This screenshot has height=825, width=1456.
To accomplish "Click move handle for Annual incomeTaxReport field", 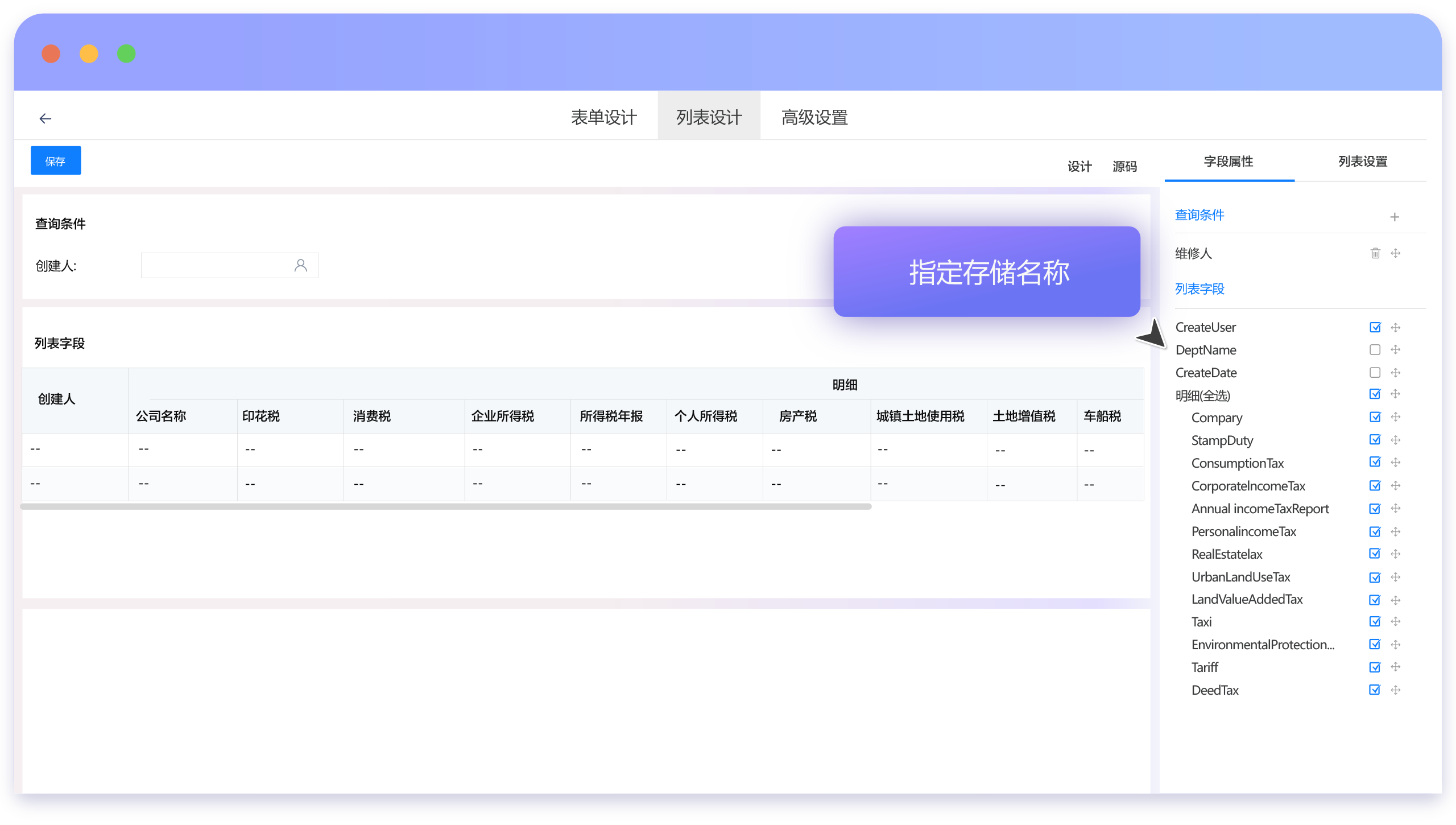I will (1395, 508).
